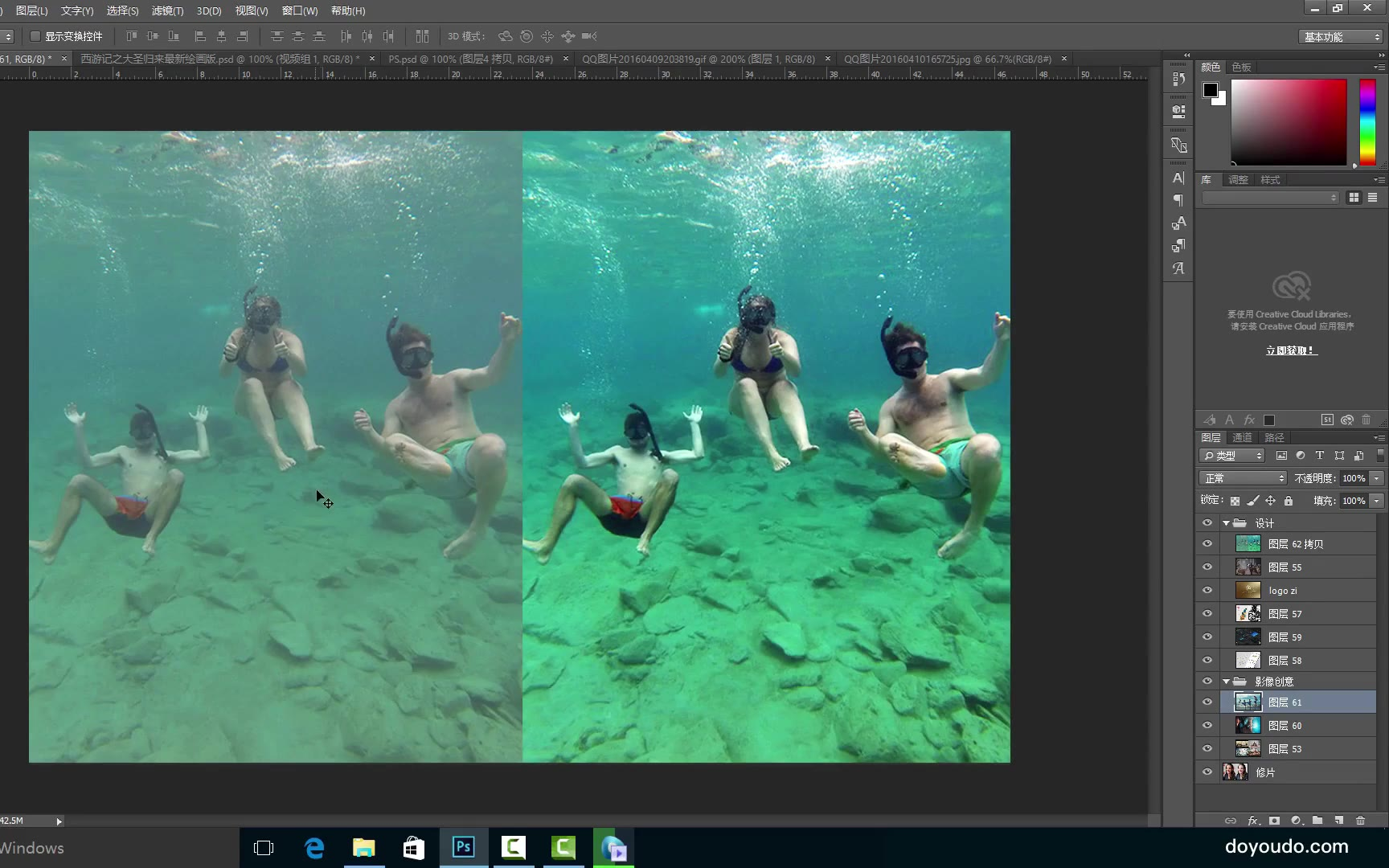The image size is (1389, 868).
Task: Click the 立即获取! link
Action: 1291,350
